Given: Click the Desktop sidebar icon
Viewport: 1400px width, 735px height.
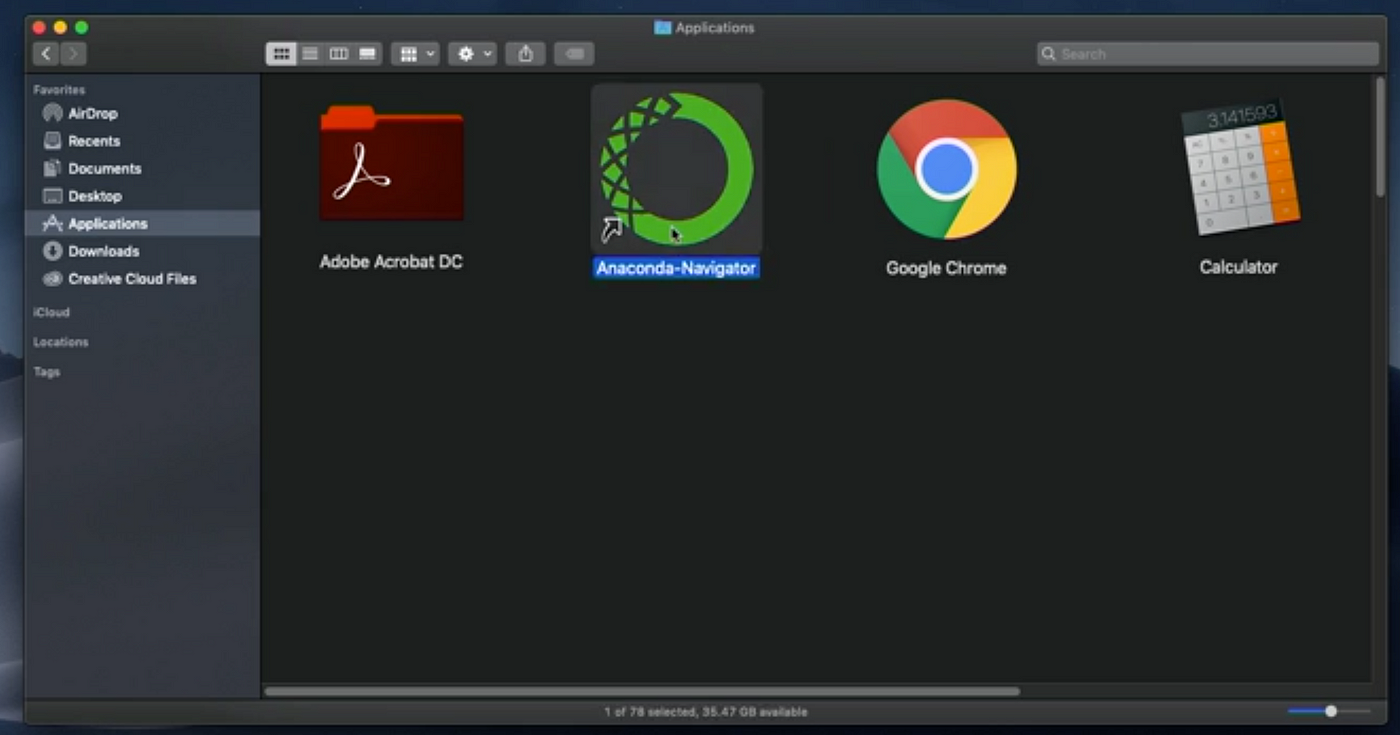Looking at the screenshot, I should point(52,196).
